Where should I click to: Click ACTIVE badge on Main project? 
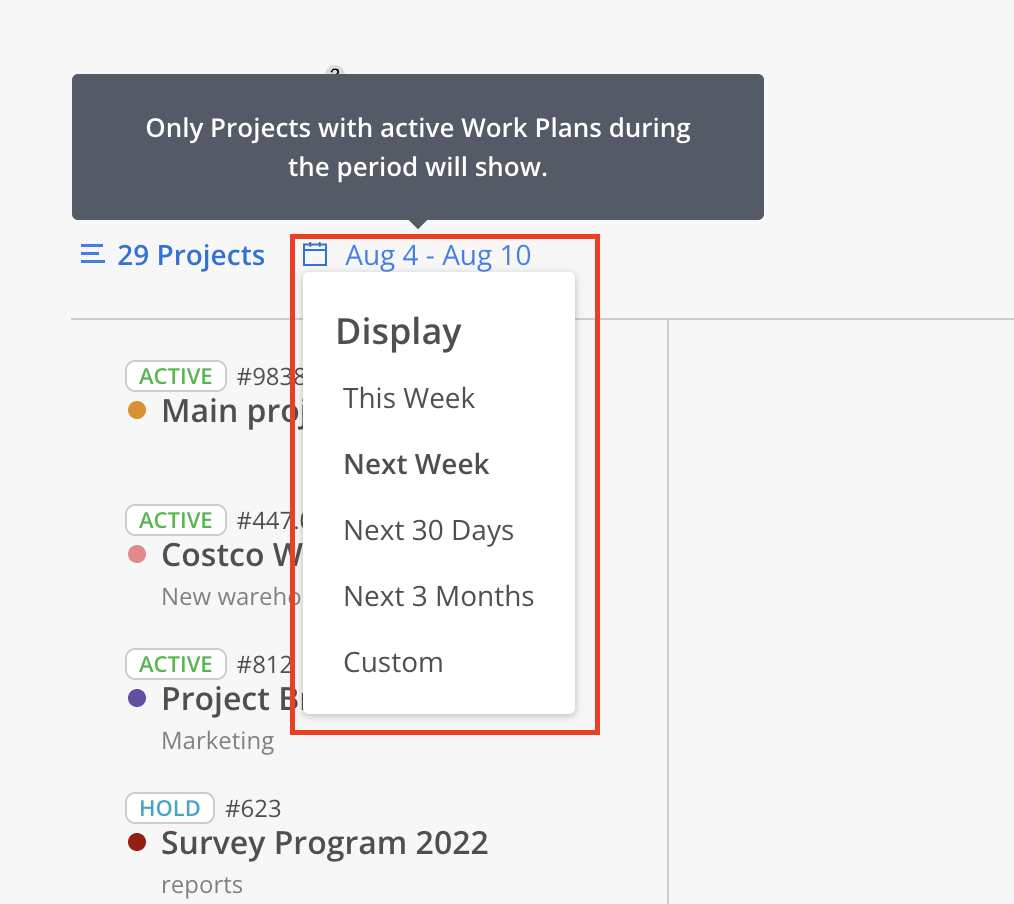[x=176, y=376]
